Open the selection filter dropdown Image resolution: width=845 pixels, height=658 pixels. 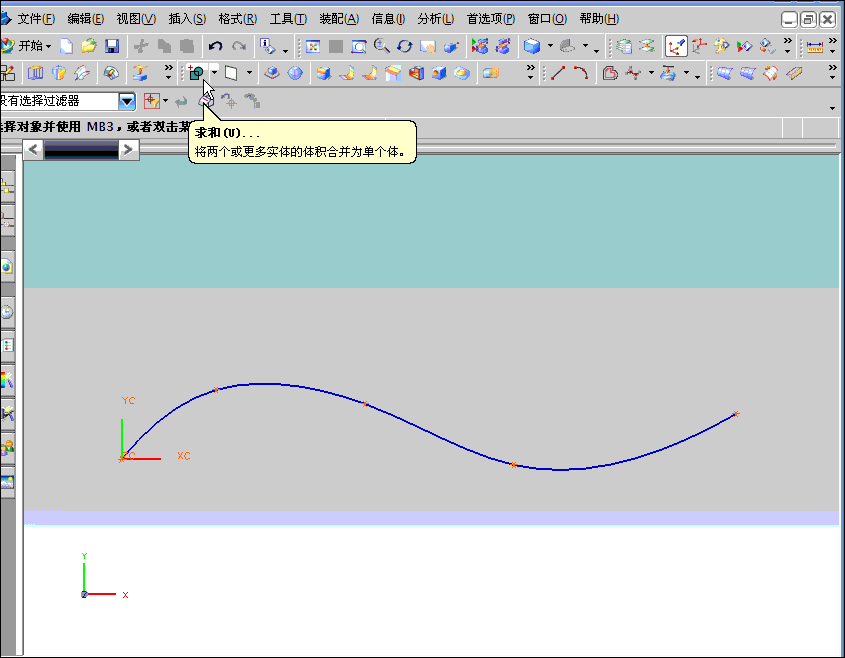point(127,100)
